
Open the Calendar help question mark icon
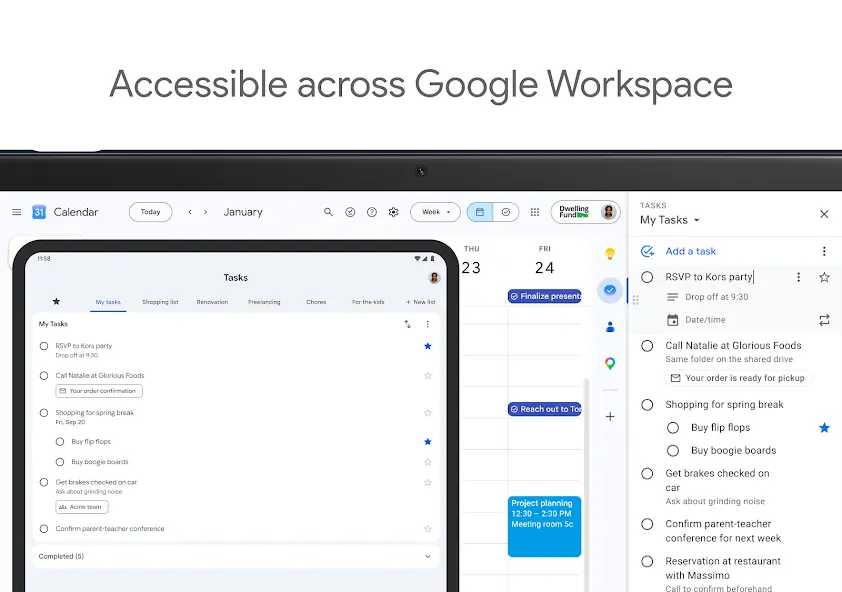372,212
